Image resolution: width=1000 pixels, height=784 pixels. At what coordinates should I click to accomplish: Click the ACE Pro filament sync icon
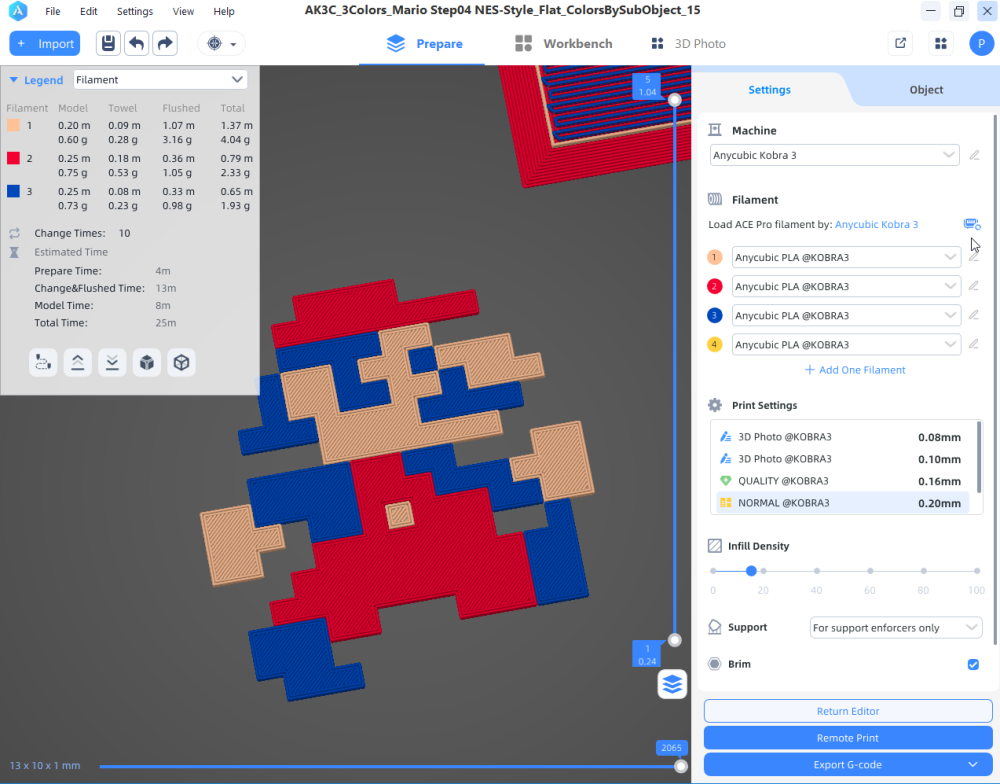point(972,224)
